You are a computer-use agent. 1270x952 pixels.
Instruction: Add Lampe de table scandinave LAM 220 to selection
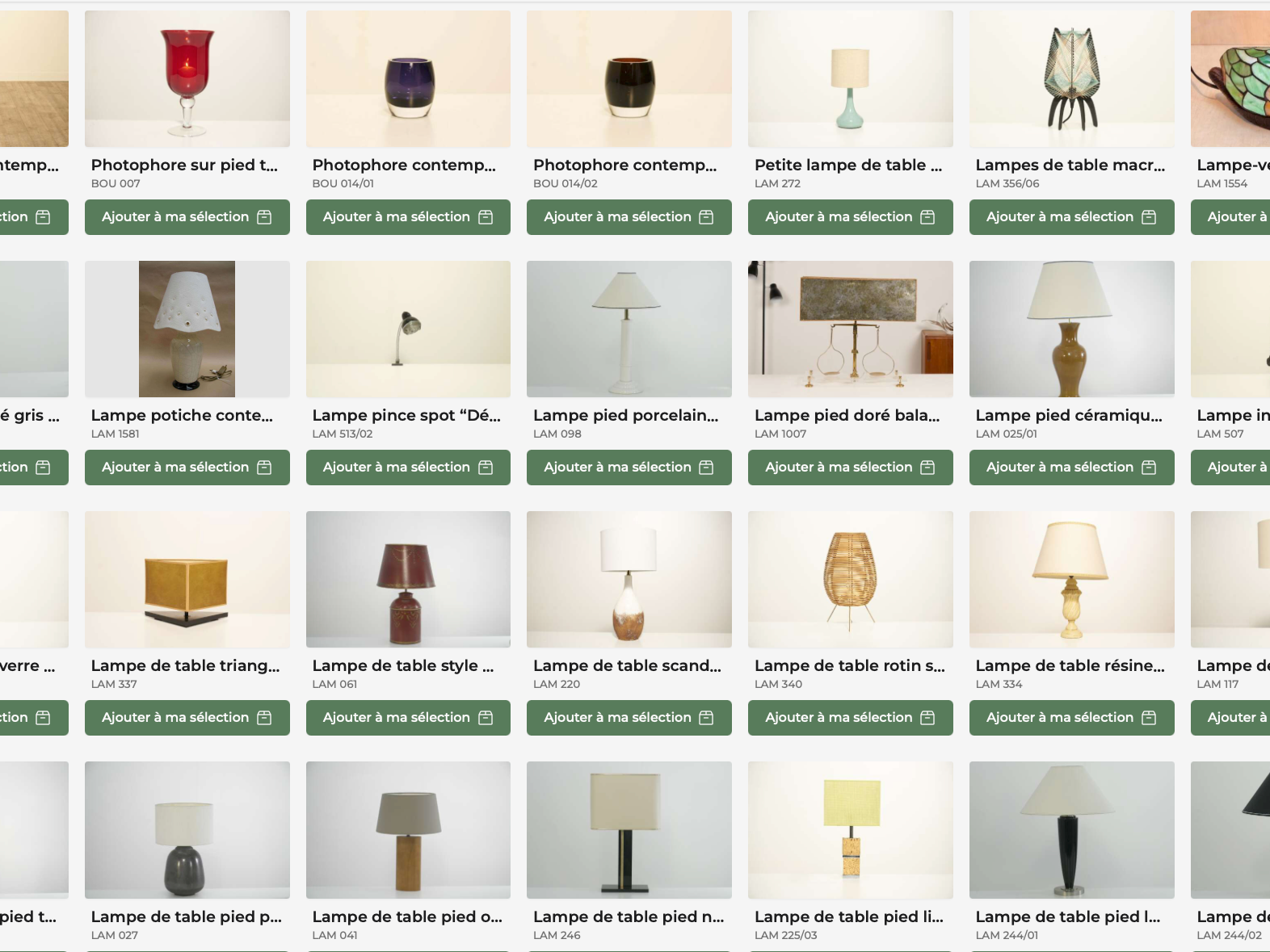click(x=629, y=718)
